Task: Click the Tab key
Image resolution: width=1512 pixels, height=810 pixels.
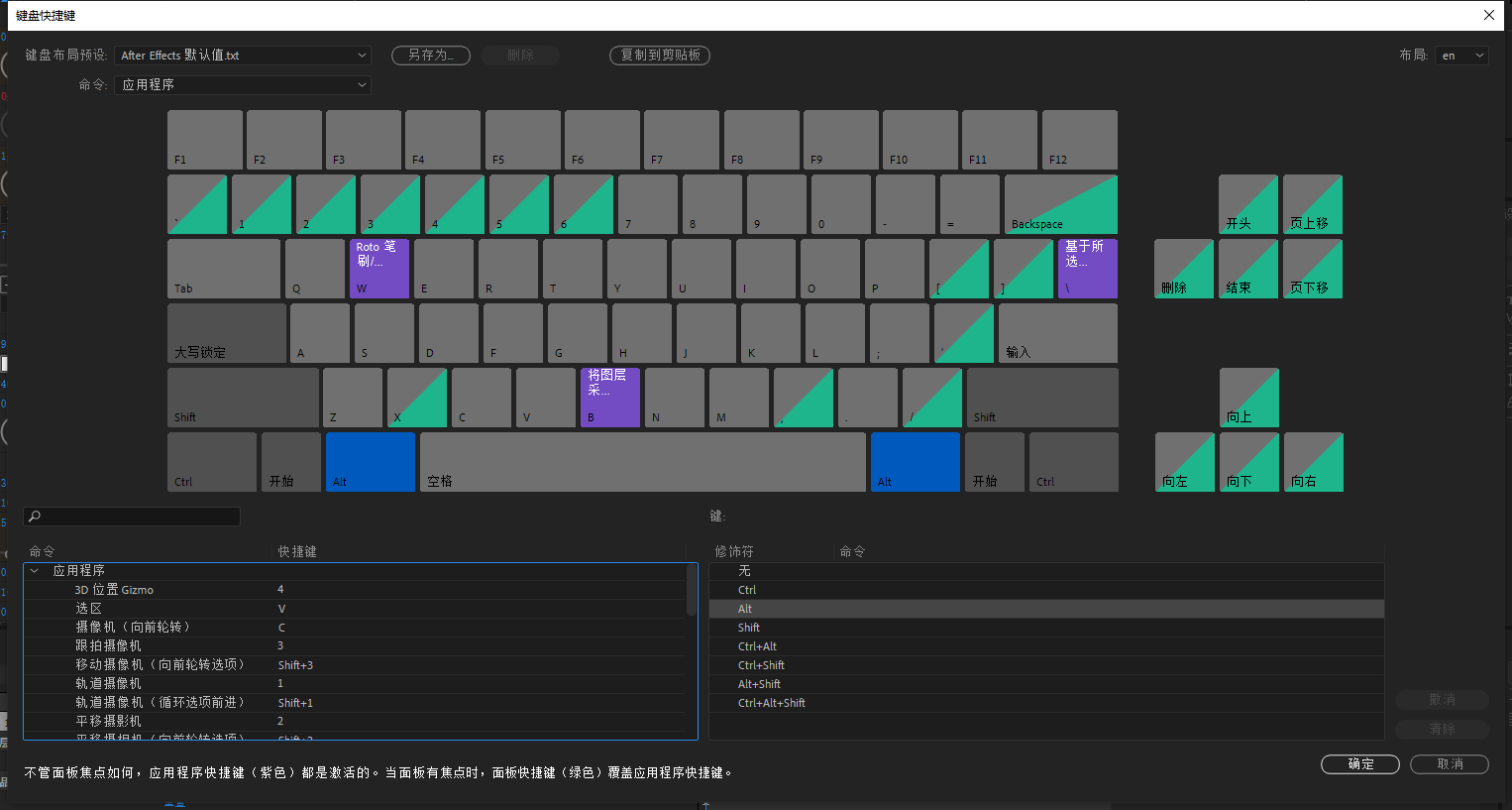Action: (224, 269)
